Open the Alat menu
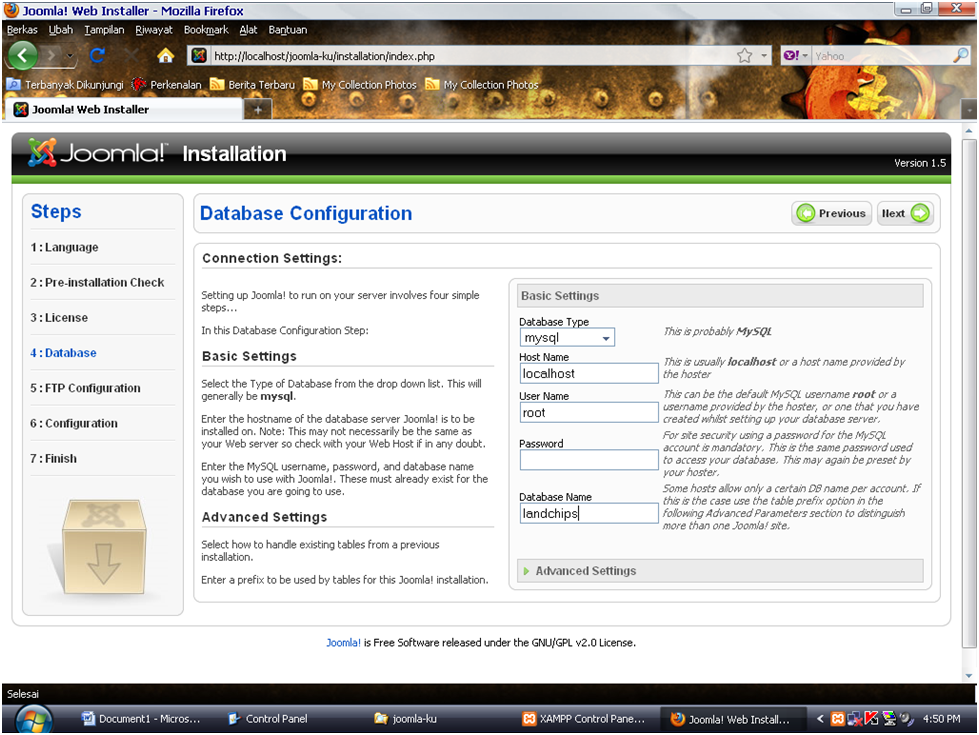Viewport: 979px width, 735px height. tap(248, 30)
